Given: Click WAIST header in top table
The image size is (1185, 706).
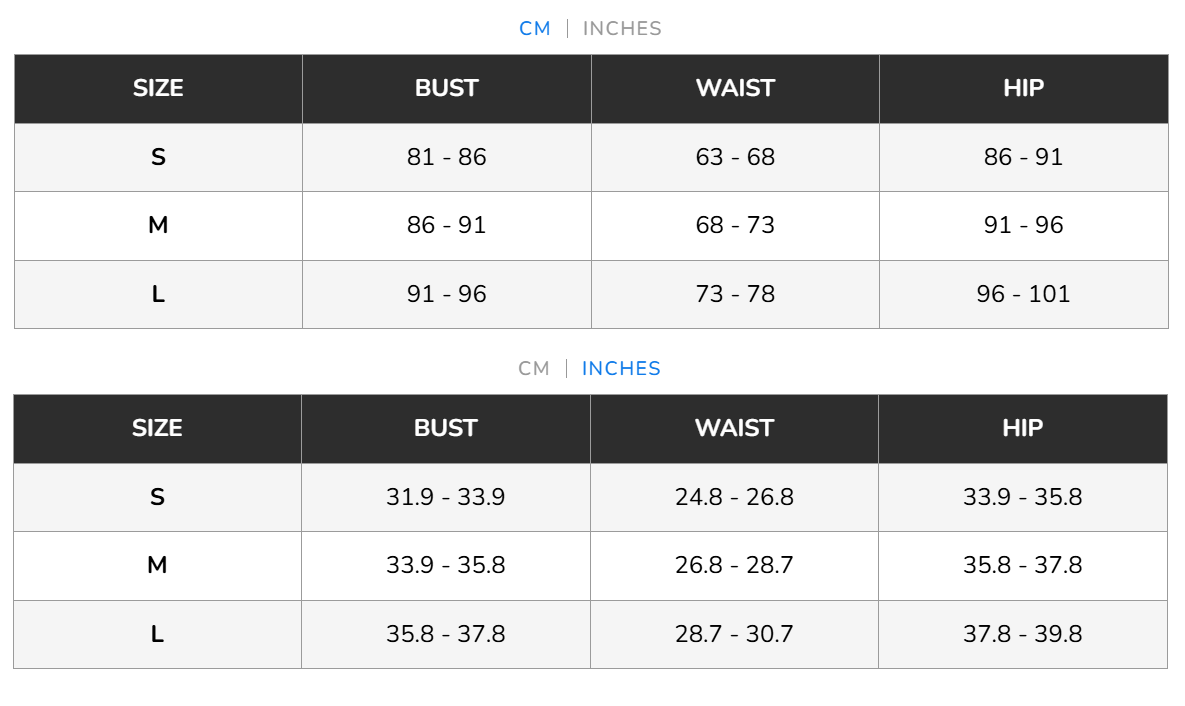Looking at the screenshot, I should click(735, 88).
